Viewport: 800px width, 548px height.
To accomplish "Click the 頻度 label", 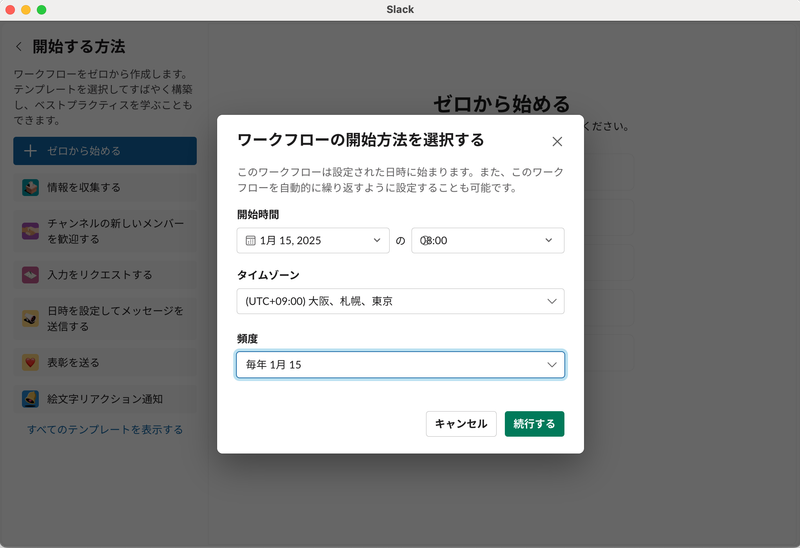I will 247,339.
